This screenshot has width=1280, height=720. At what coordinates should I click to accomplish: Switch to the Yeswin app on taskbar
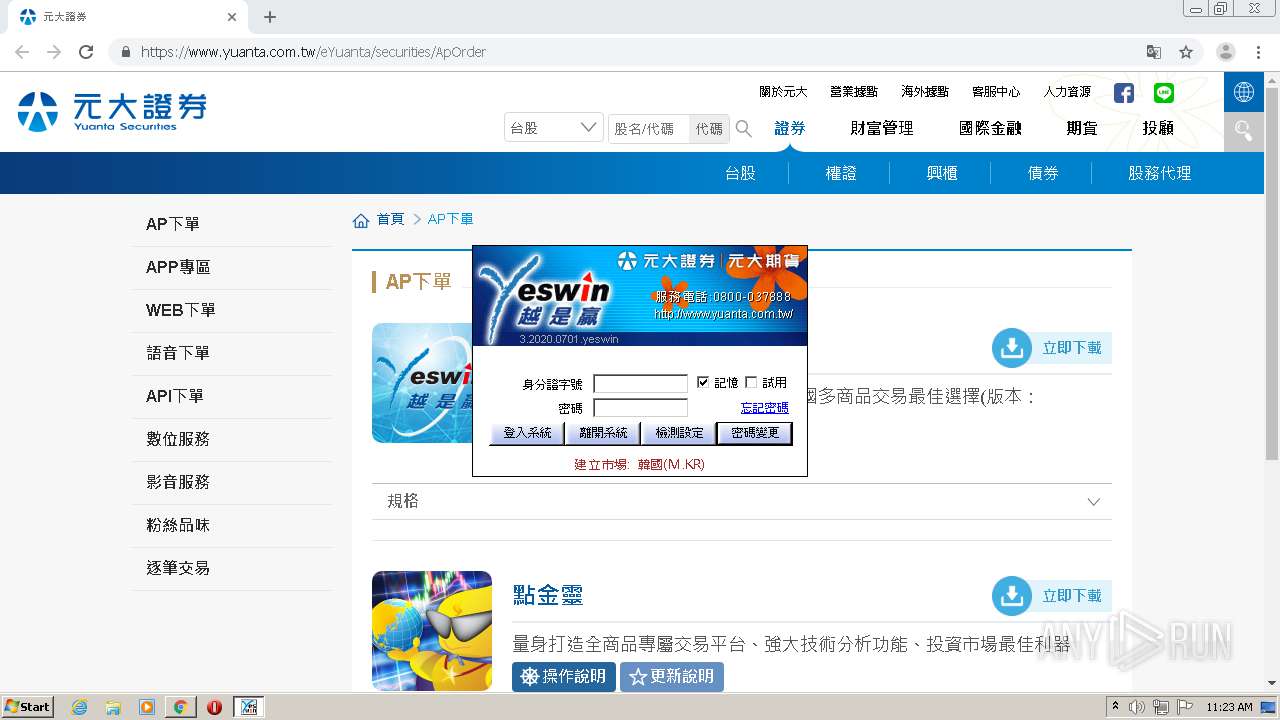tap(248, 707)
